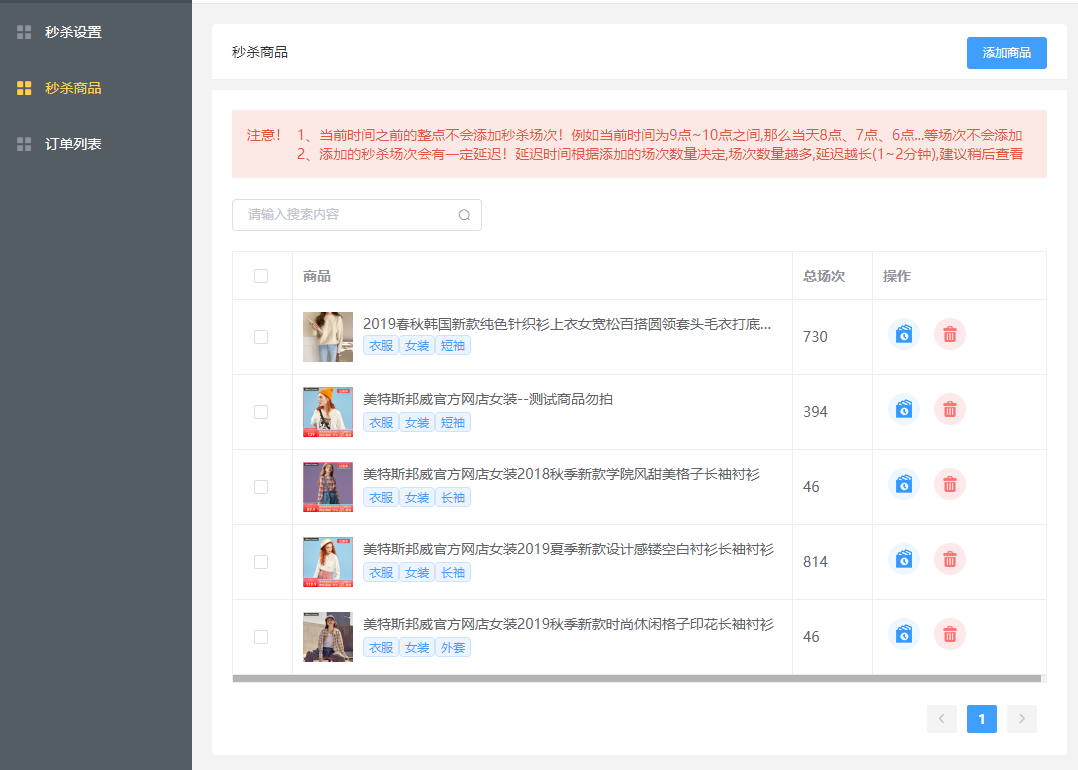1078x770 pixels.
Task: Click the 2019春秋韩国新款 sweater product thumbnail
Action: [x=328, y=337]
